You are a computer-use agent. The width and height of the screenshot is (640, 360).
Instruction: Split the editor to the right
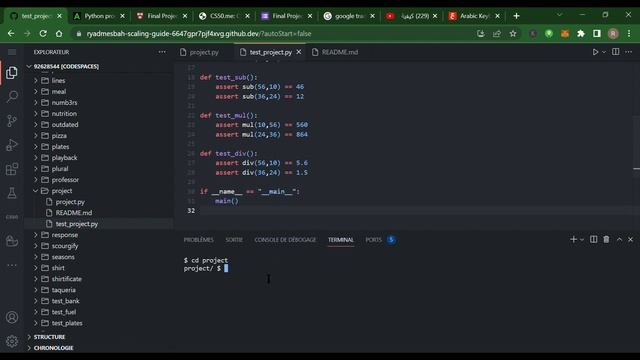point(616,52)
